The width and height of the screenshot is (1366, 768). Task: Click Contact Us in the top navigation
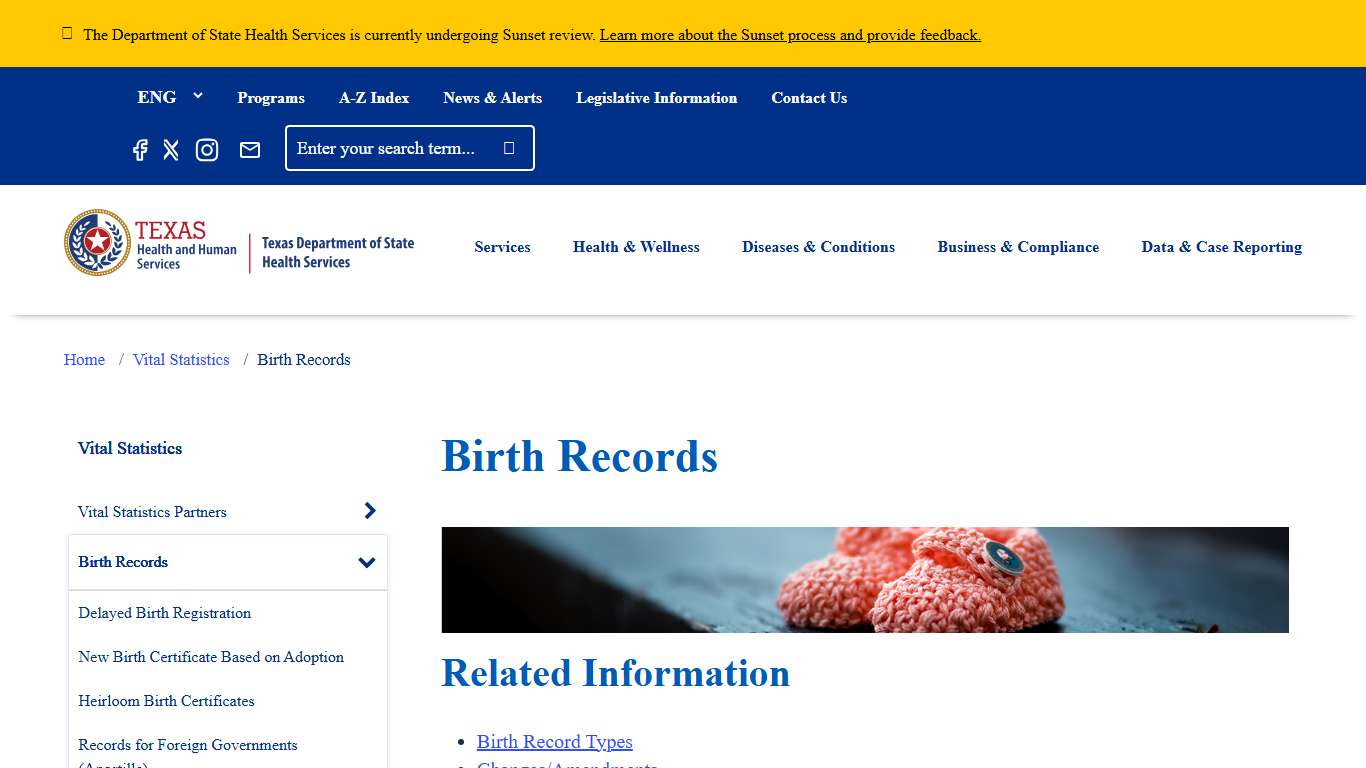(x=809, y=97)
